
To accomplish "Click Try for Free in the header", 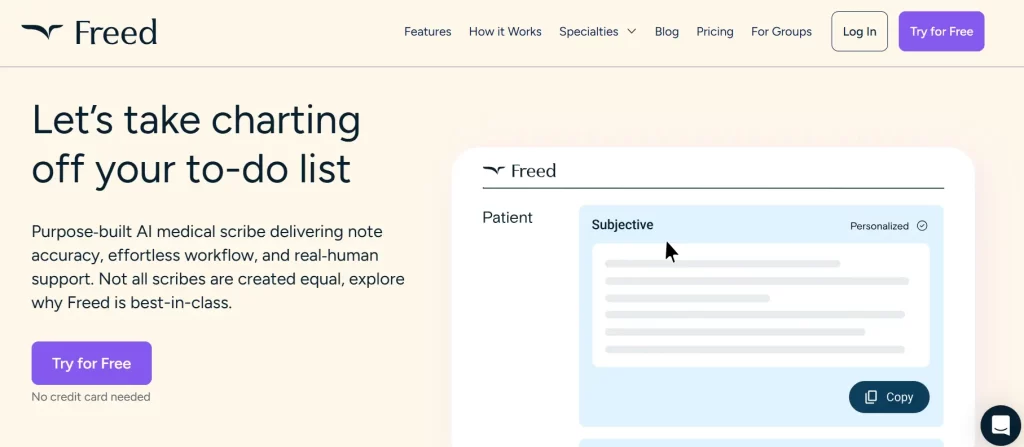I will (941, 32).
